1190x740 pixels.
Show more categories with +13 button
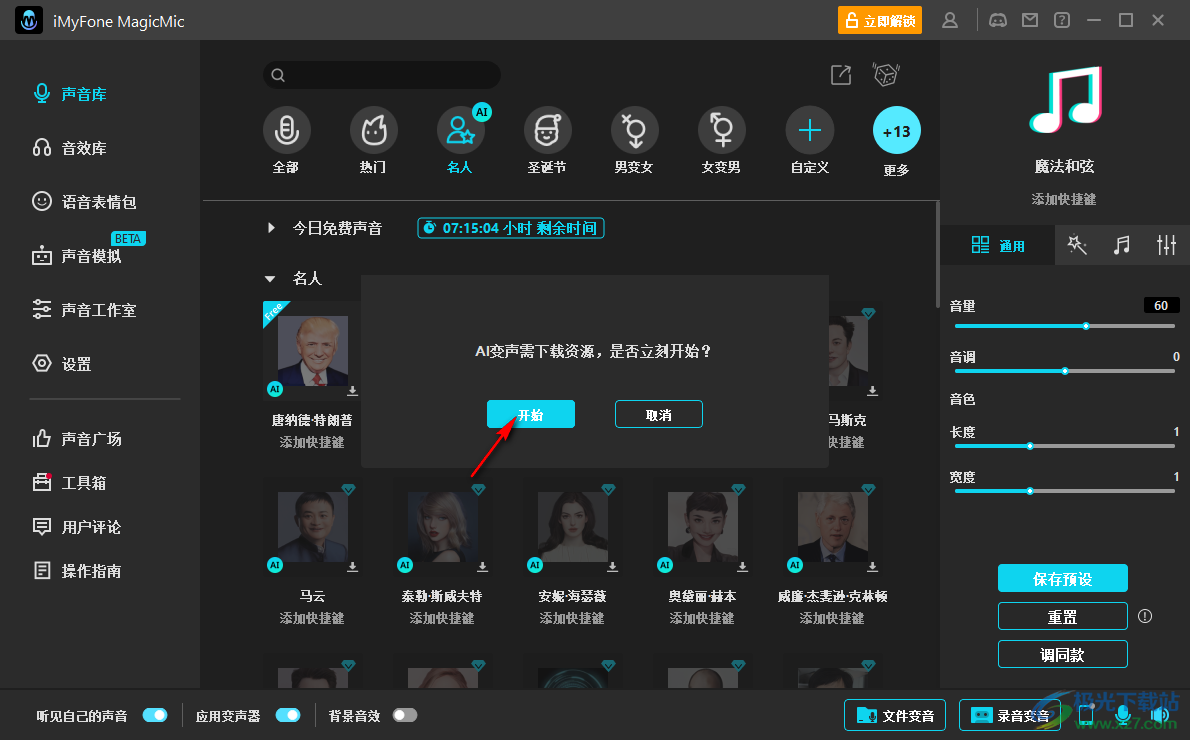point(896,131)
